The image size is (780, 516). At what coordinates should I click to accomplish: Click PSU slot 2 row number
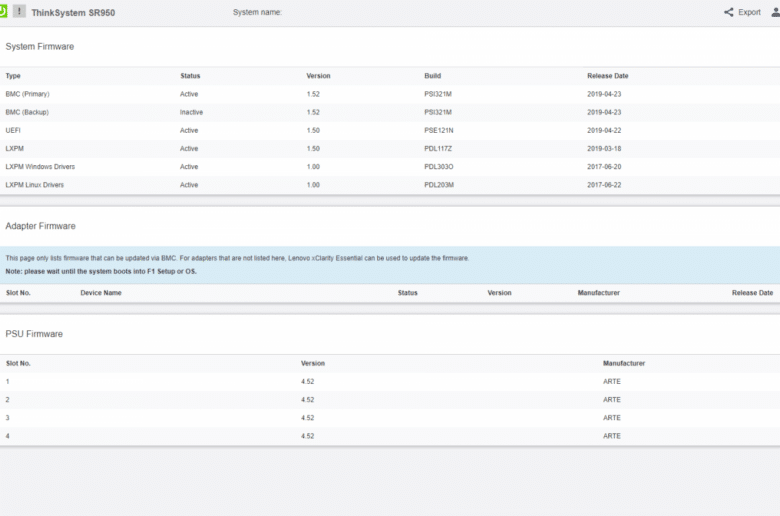tap(7, 400)
